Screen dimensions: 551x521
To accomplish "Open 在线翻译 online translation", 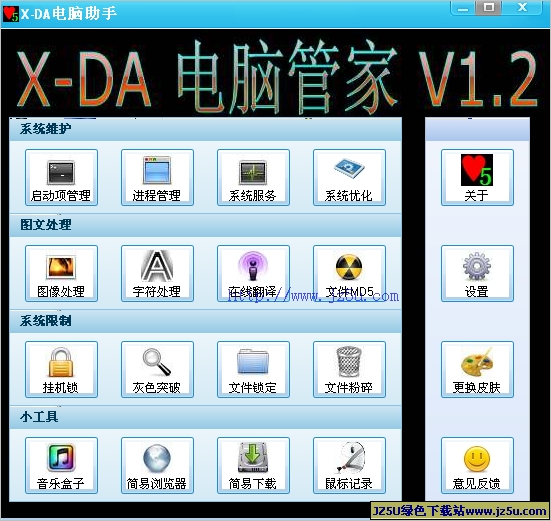I will [x=253, y=273].
